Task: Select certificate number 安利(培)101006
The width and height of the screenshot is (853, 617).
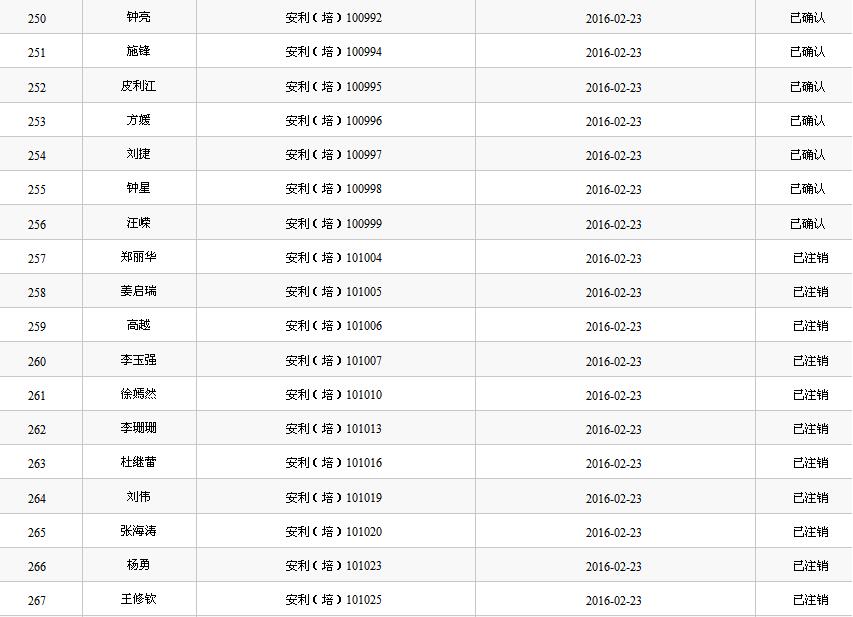Action: [x=333, y=326]
